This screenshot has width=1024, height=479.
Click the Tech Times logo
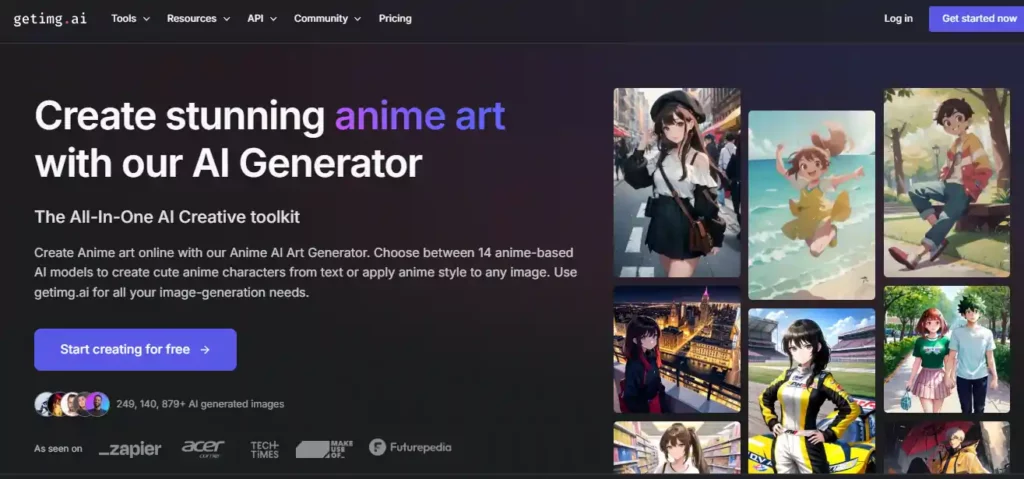click(264, 448)
